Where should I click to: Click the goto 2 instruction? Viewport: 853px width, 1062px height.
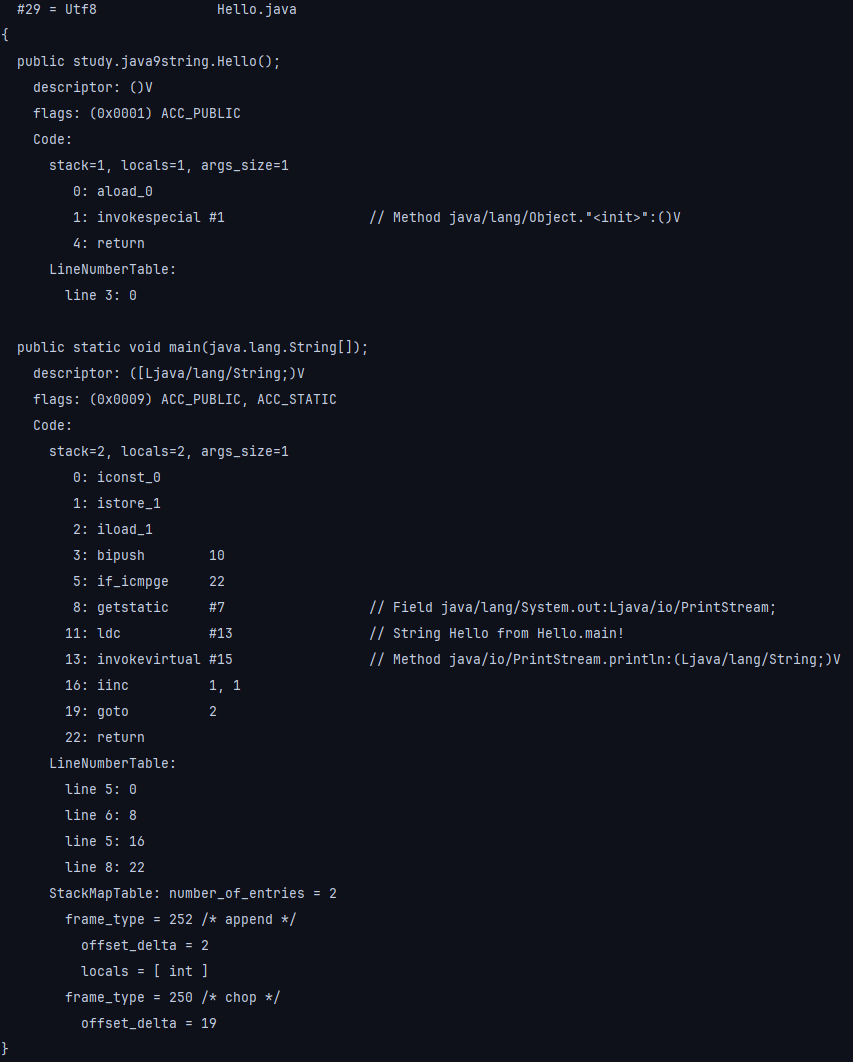coord(156,712)
